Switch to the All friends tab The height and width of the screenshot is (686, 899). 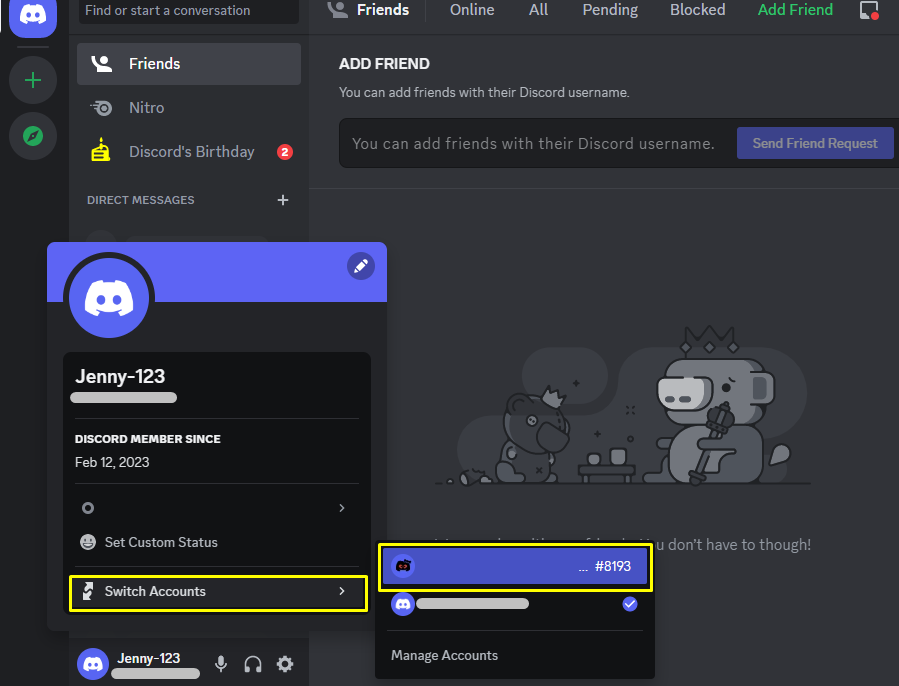click(x=538, y=10)
